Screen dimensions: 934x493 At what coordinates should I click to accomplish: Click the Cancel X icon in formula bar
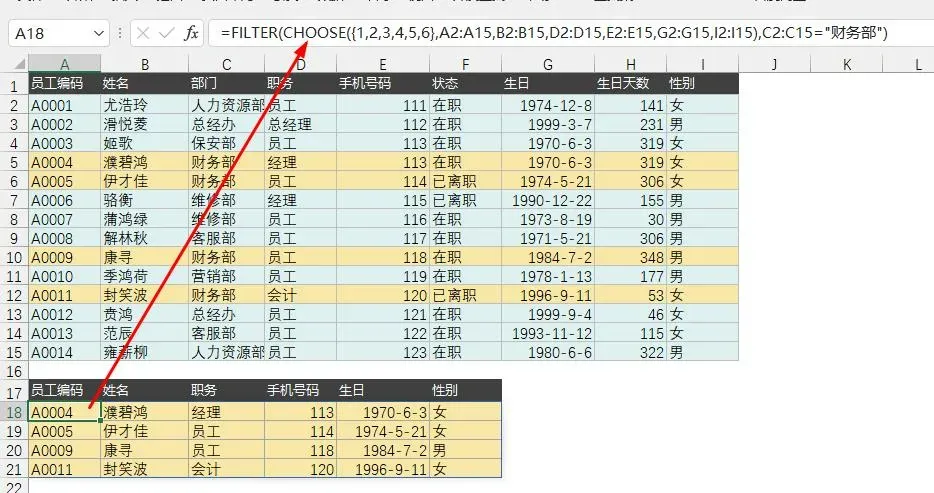pyautogui.click(x=143, y=33)
